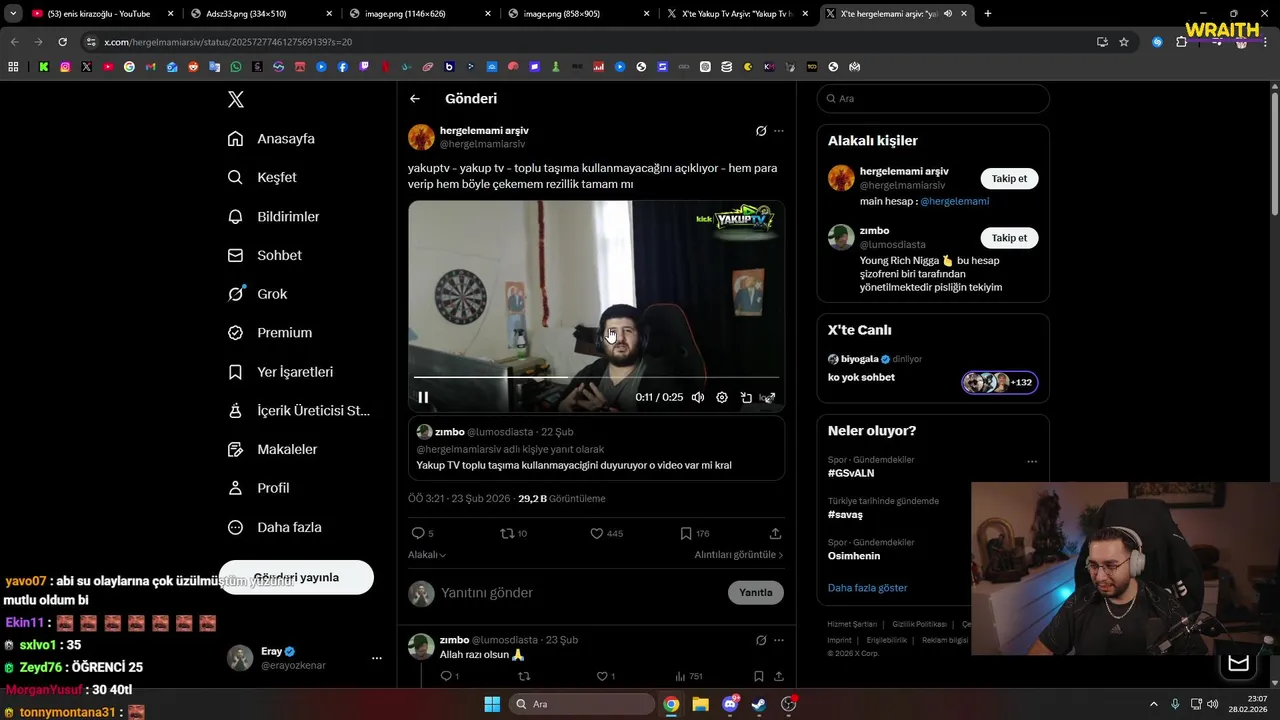Open Alıntıları görüntüle link
Viewport: 1280px width, 720px height.
click(739, 555)
